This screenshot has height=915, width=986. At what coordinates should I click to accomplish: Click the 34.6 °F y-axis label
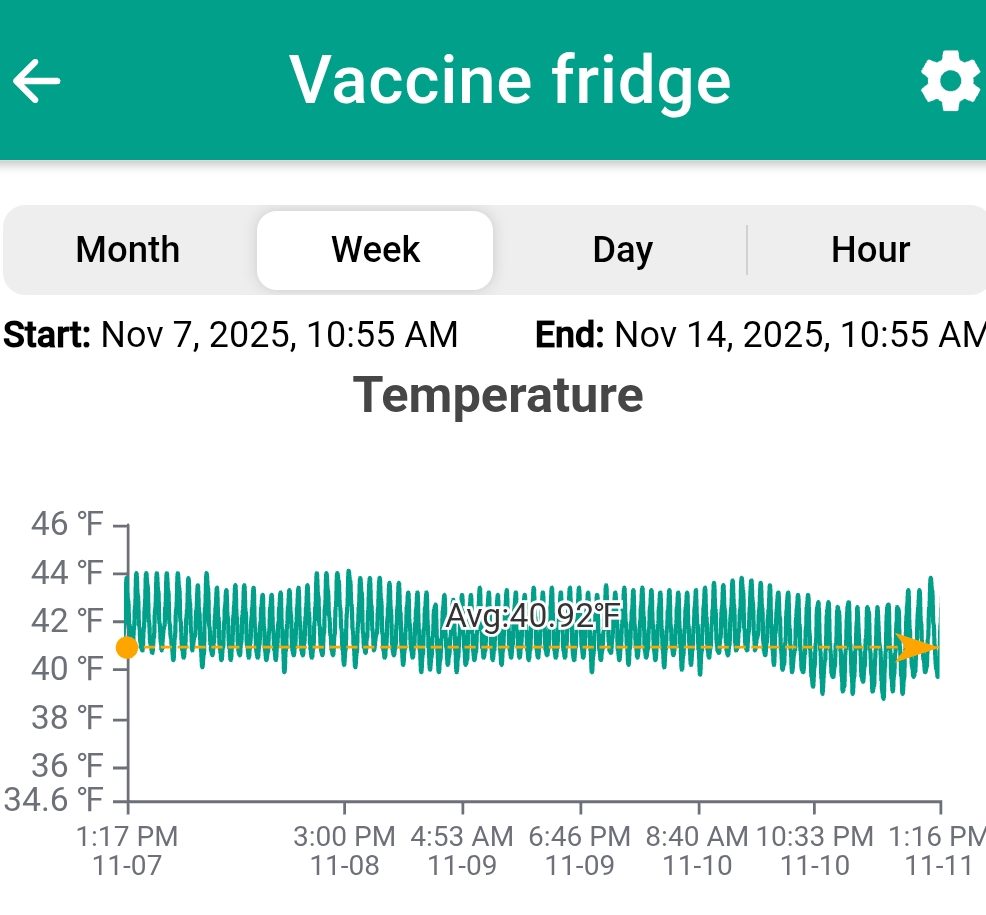(55, 800)
